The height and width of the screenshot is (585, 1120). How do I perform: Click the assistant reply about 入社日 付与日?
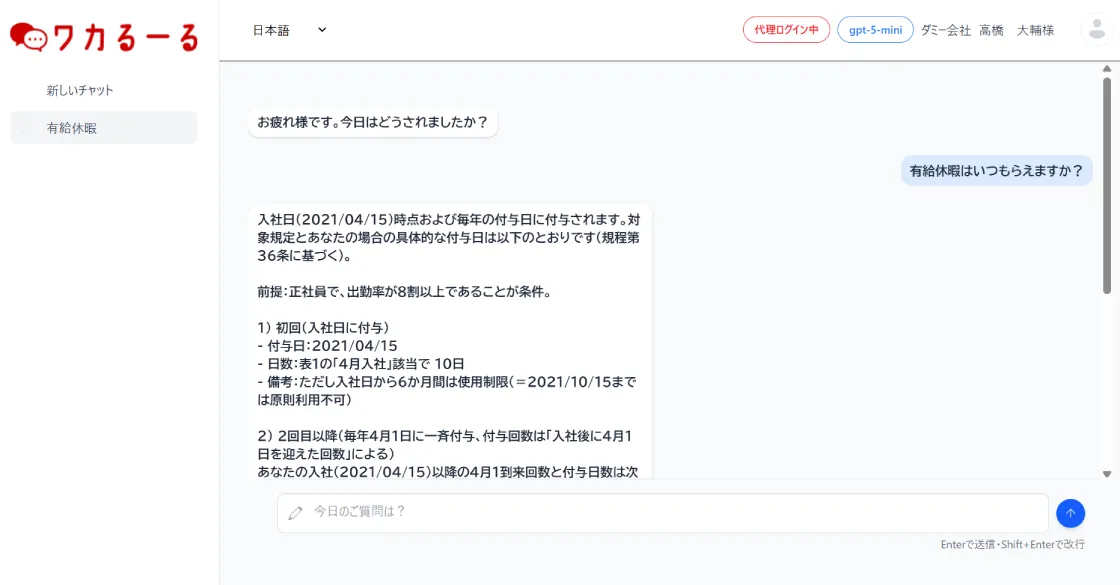click(x=450, y=340)
